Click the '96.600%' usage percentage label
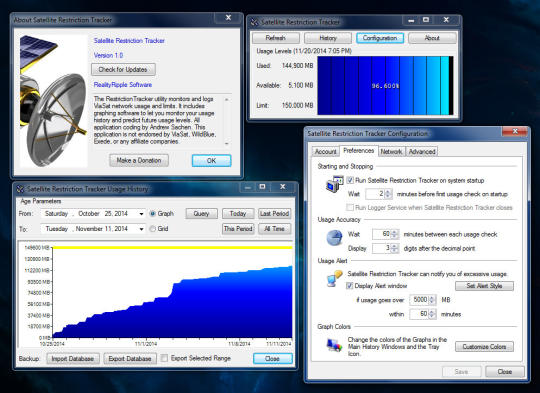540x393 pixels. [385, 86]
